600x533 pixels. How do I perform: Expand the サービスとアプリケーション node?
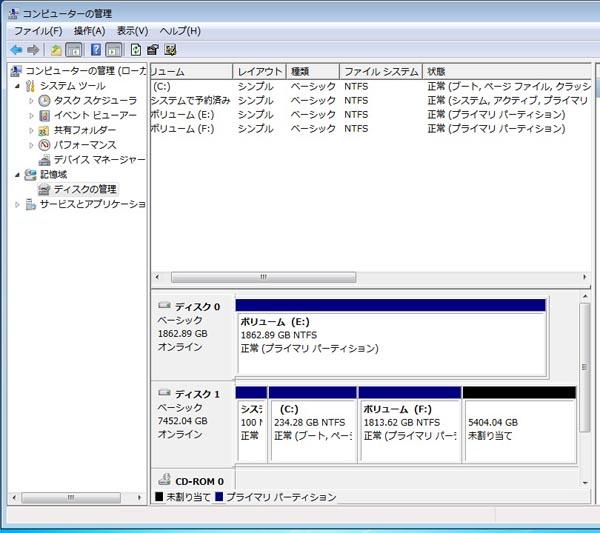17,204
